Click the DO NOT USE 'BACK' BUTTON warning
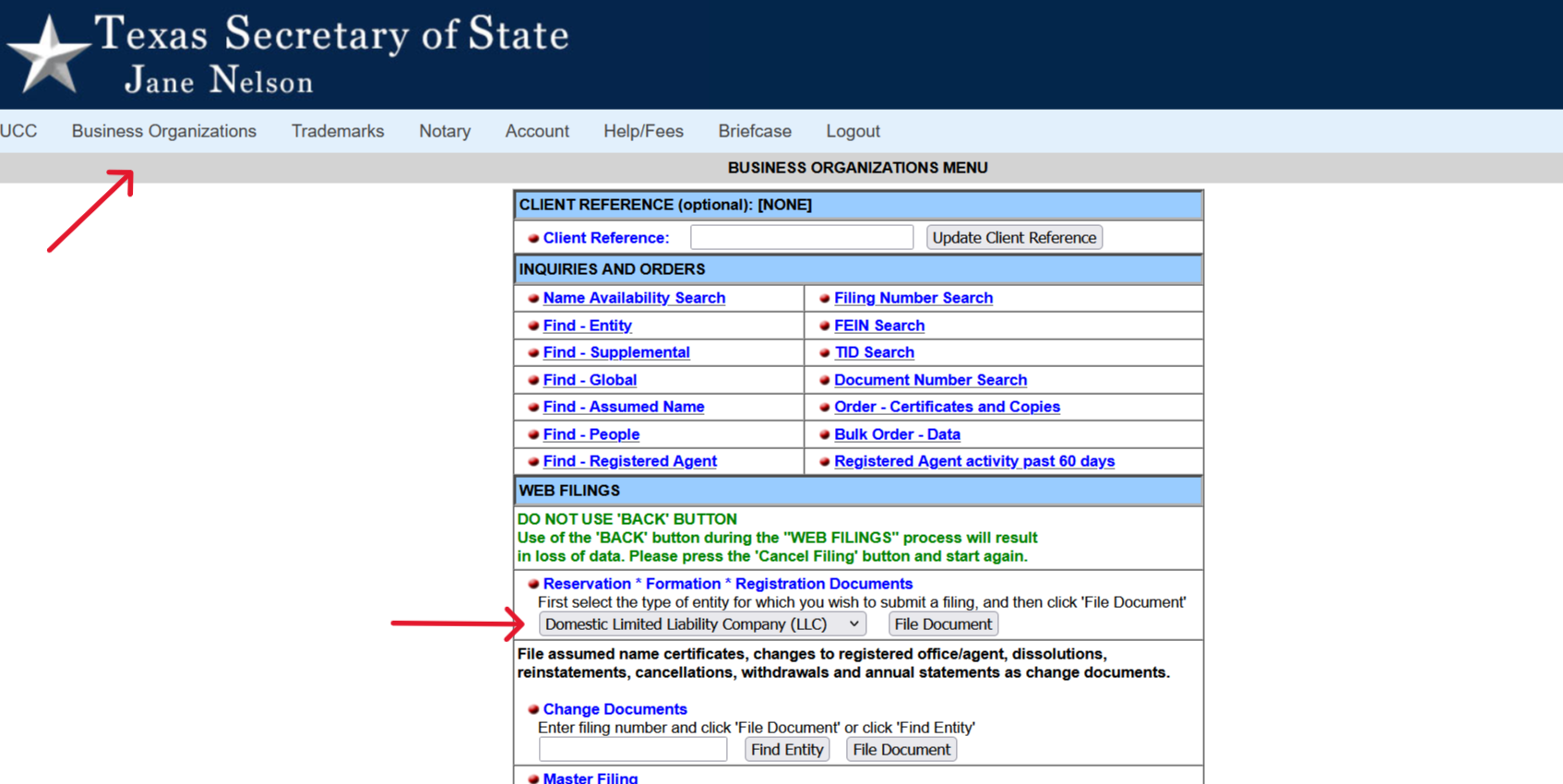Image resolution: width=1563 pixels, height=784 pixels. [627, 519]
